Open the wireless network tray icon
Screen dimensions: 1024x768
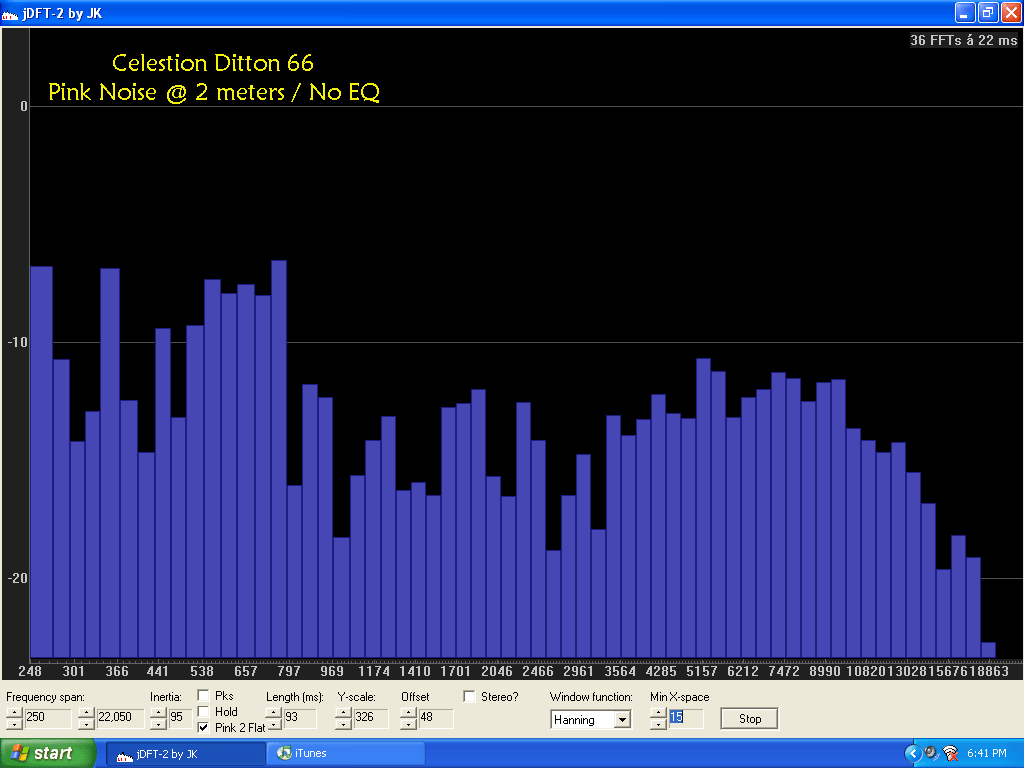[951, 753]
